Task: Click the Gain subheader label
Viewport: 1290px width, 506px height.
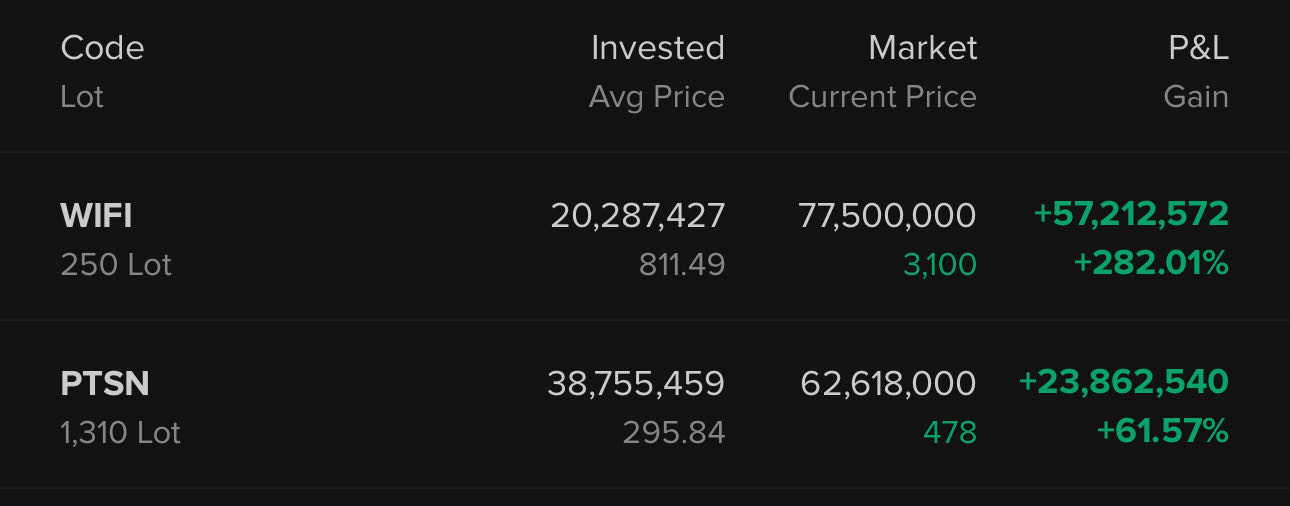Action: click(1196, 97)
